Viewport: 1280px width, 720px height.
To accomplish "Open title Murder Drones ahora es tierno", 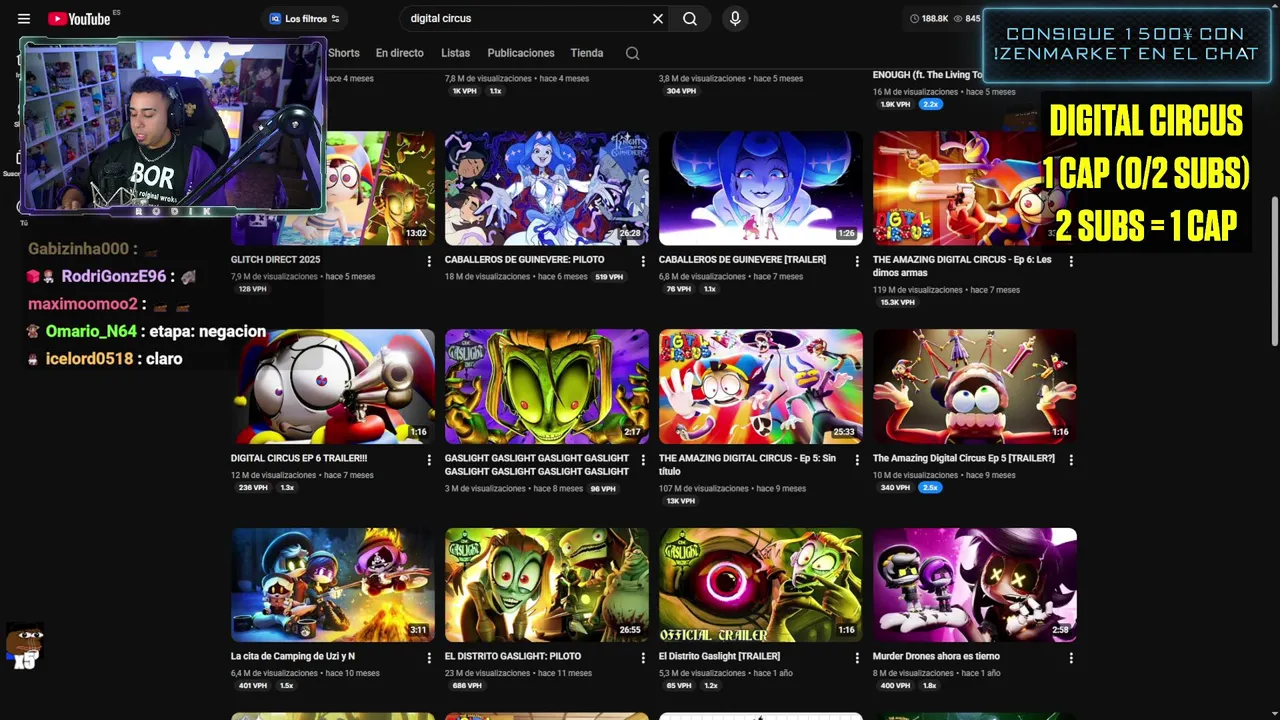I will [936, 657].
